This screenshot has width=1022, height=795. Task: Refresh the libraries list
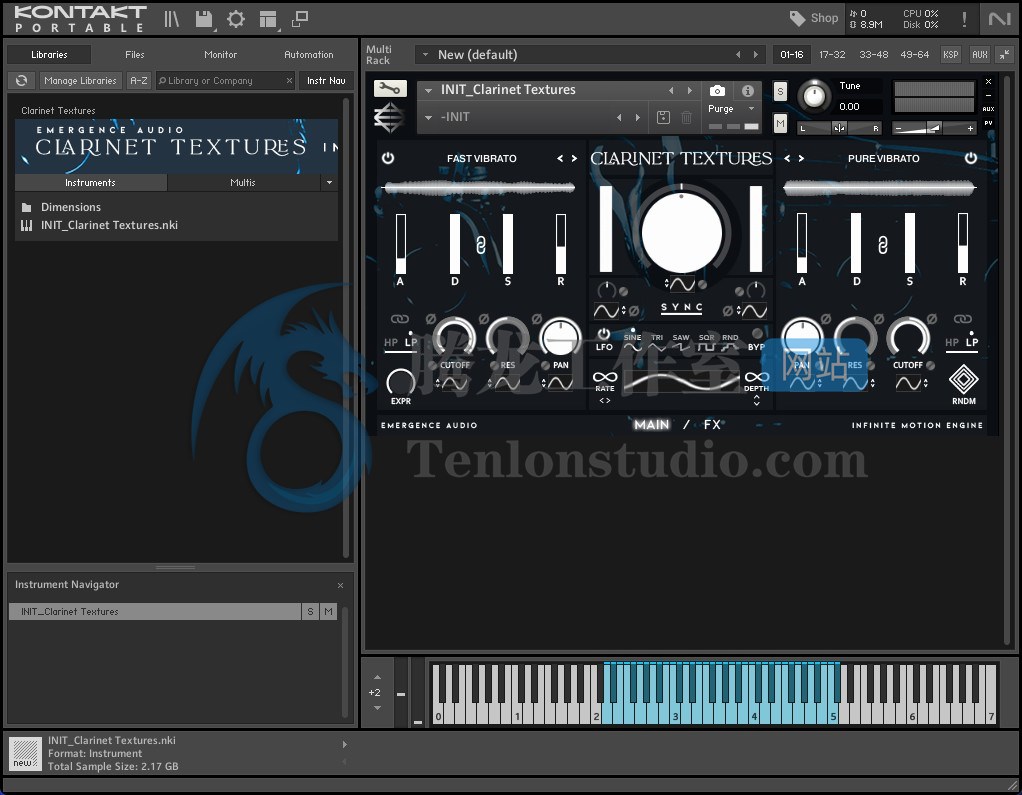pos(22,80)
